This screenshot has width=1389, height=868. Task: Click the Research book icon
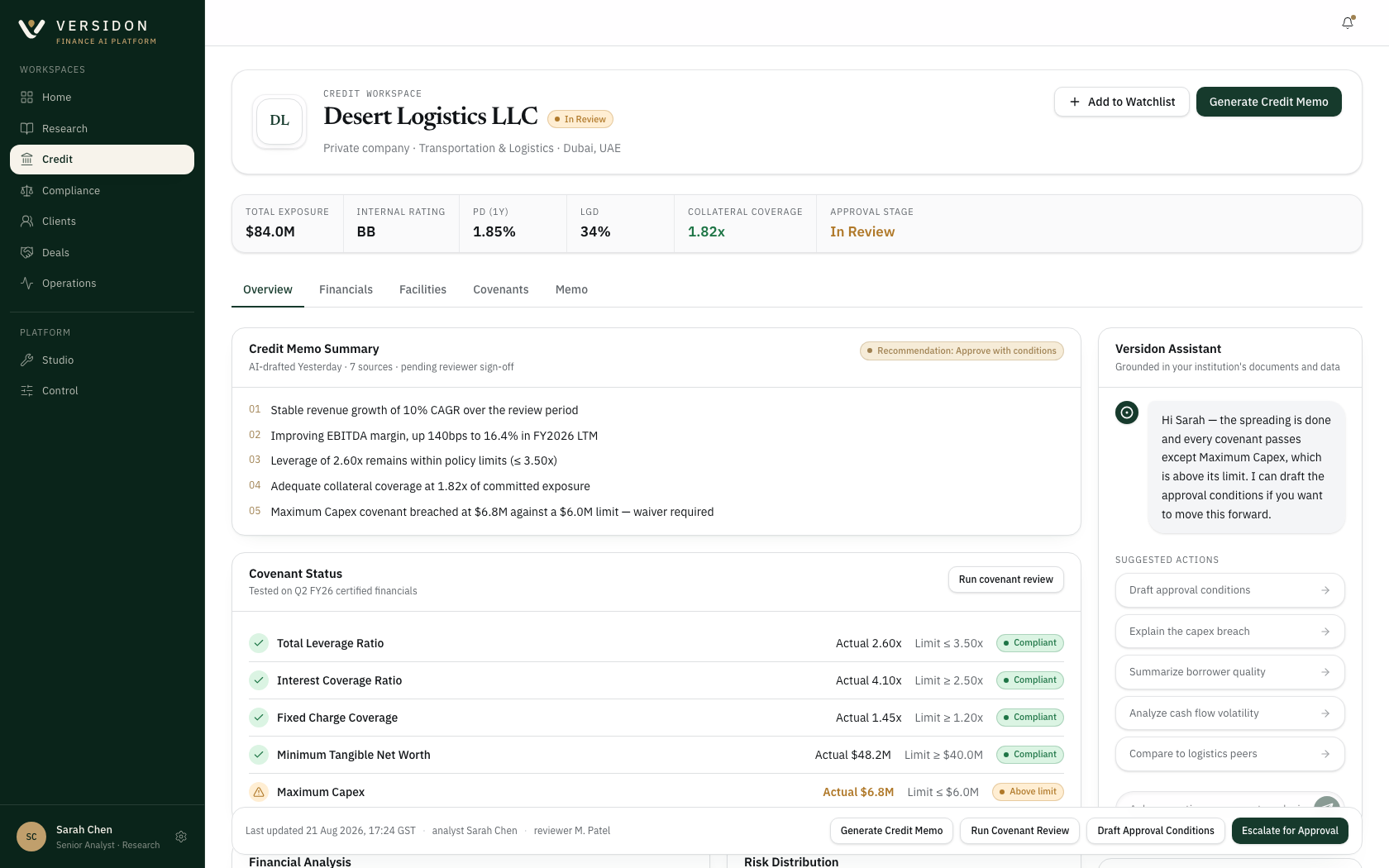(26, 128)
